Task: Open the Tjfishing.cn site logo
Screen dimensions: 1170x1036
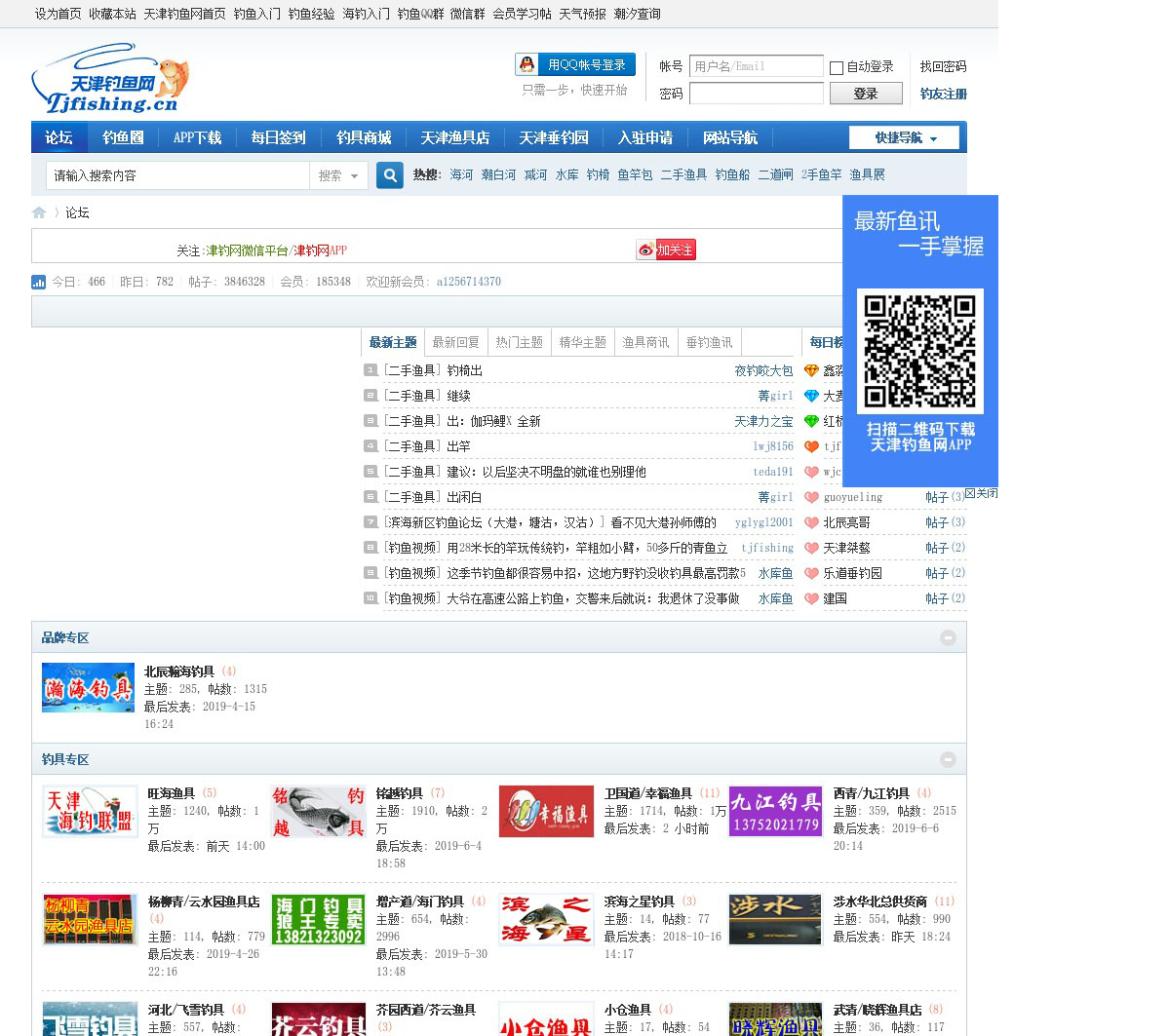Action: pyautogui.click(x=109, y=79)
